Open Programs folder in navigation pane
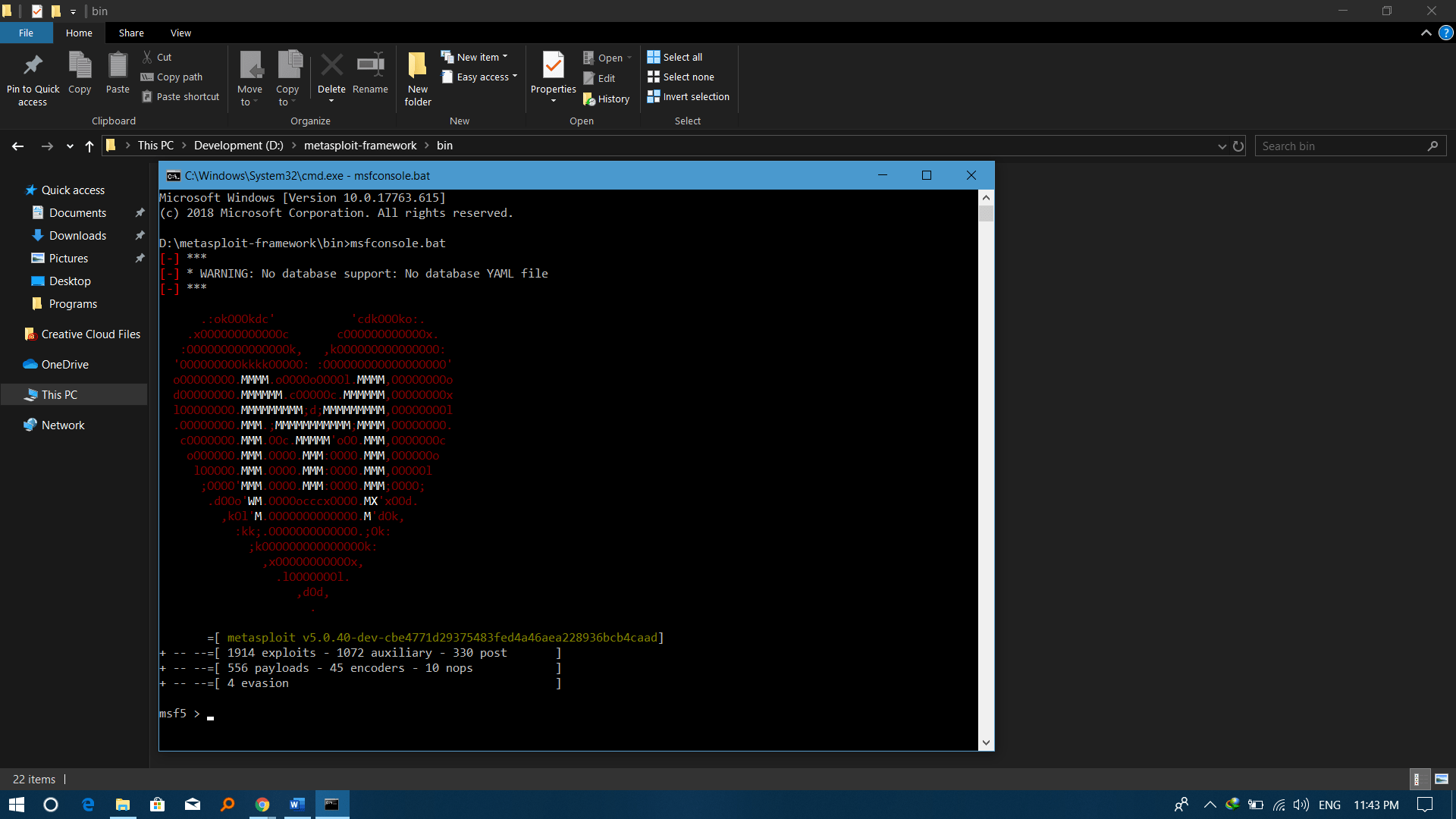 coord(73,303)
